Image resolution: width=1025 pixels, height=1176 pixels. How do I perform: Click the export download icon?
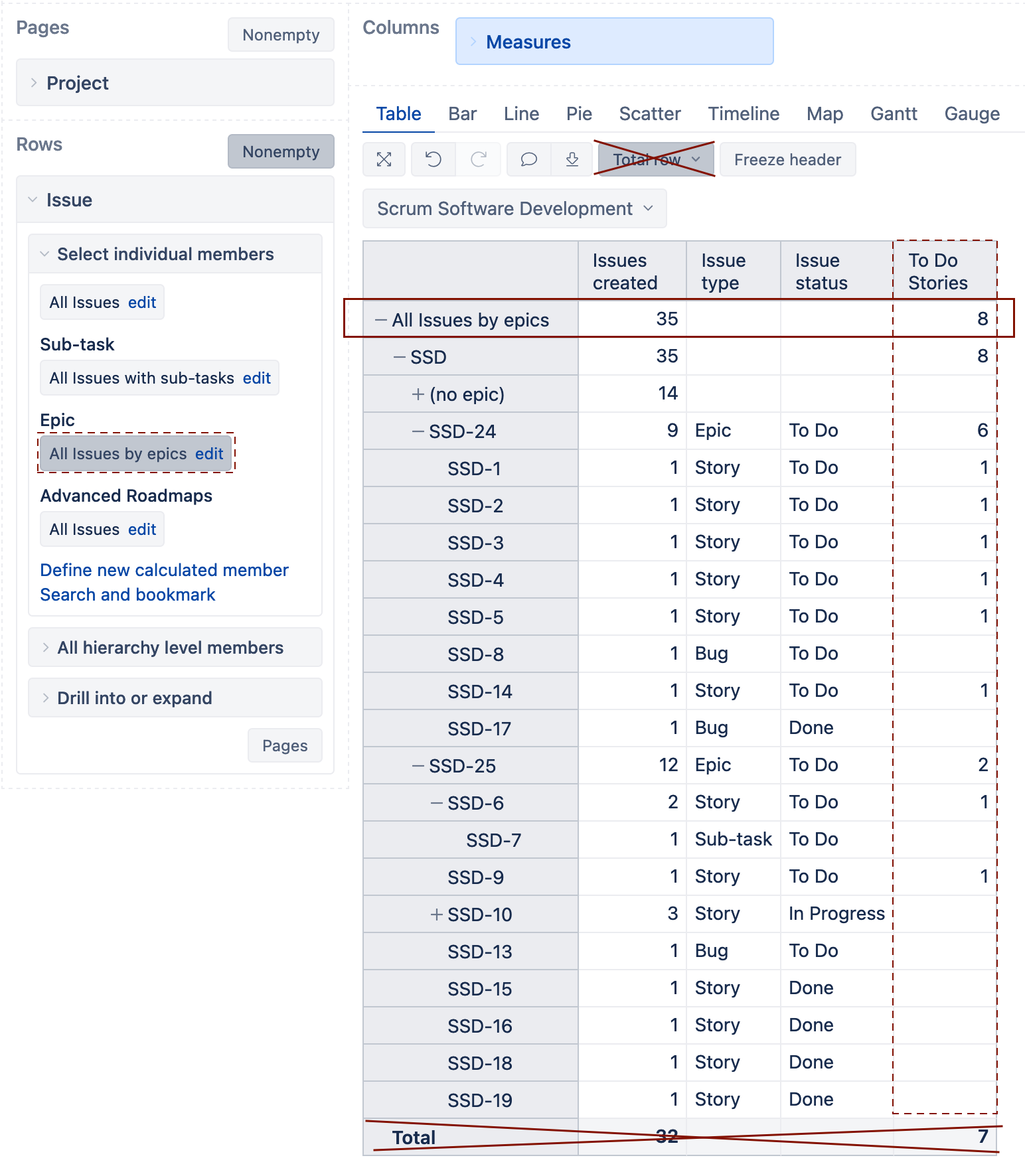572,159
